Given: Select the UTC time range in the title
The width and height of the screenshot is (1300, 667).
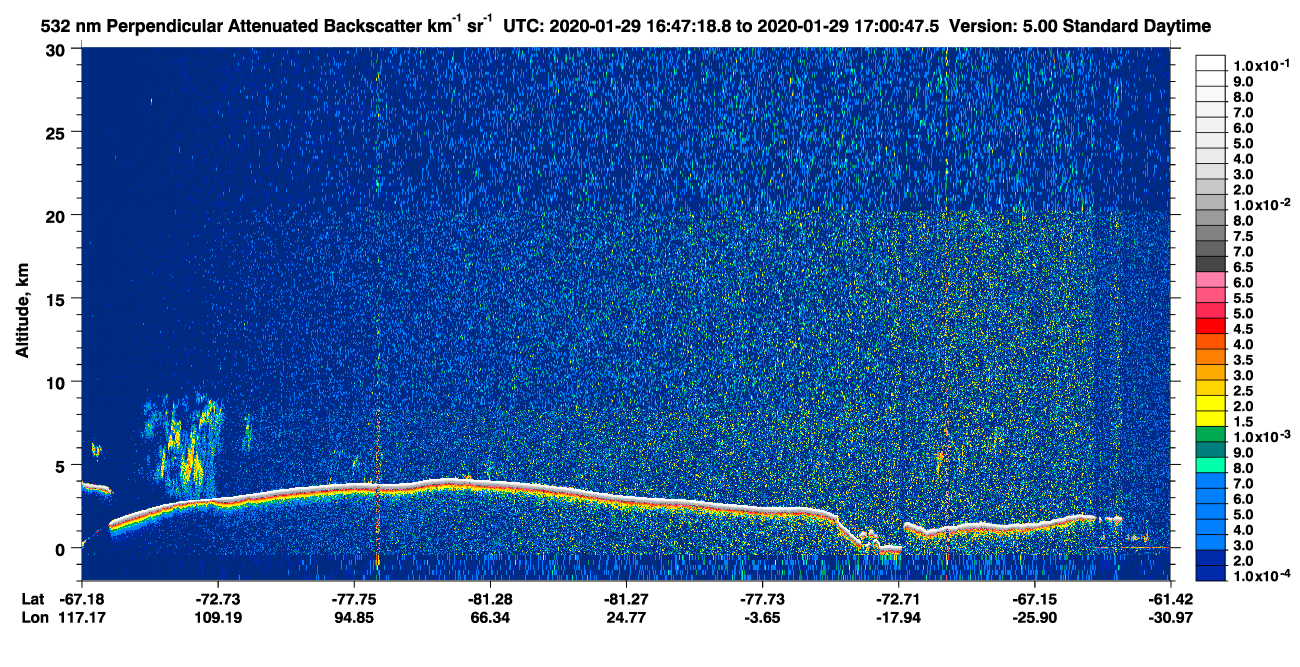Looking at the screenshot, I should 722,24.
